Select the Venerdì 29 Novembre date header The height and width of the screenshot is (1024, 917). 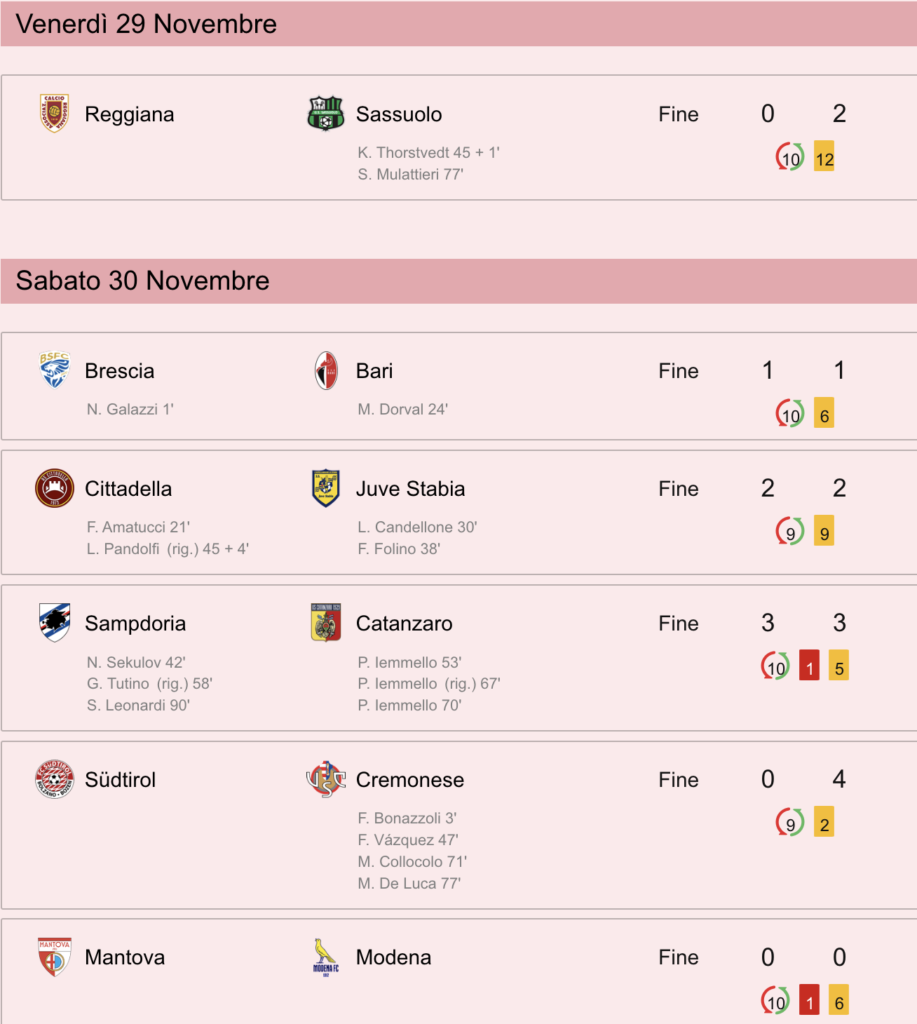458,24
